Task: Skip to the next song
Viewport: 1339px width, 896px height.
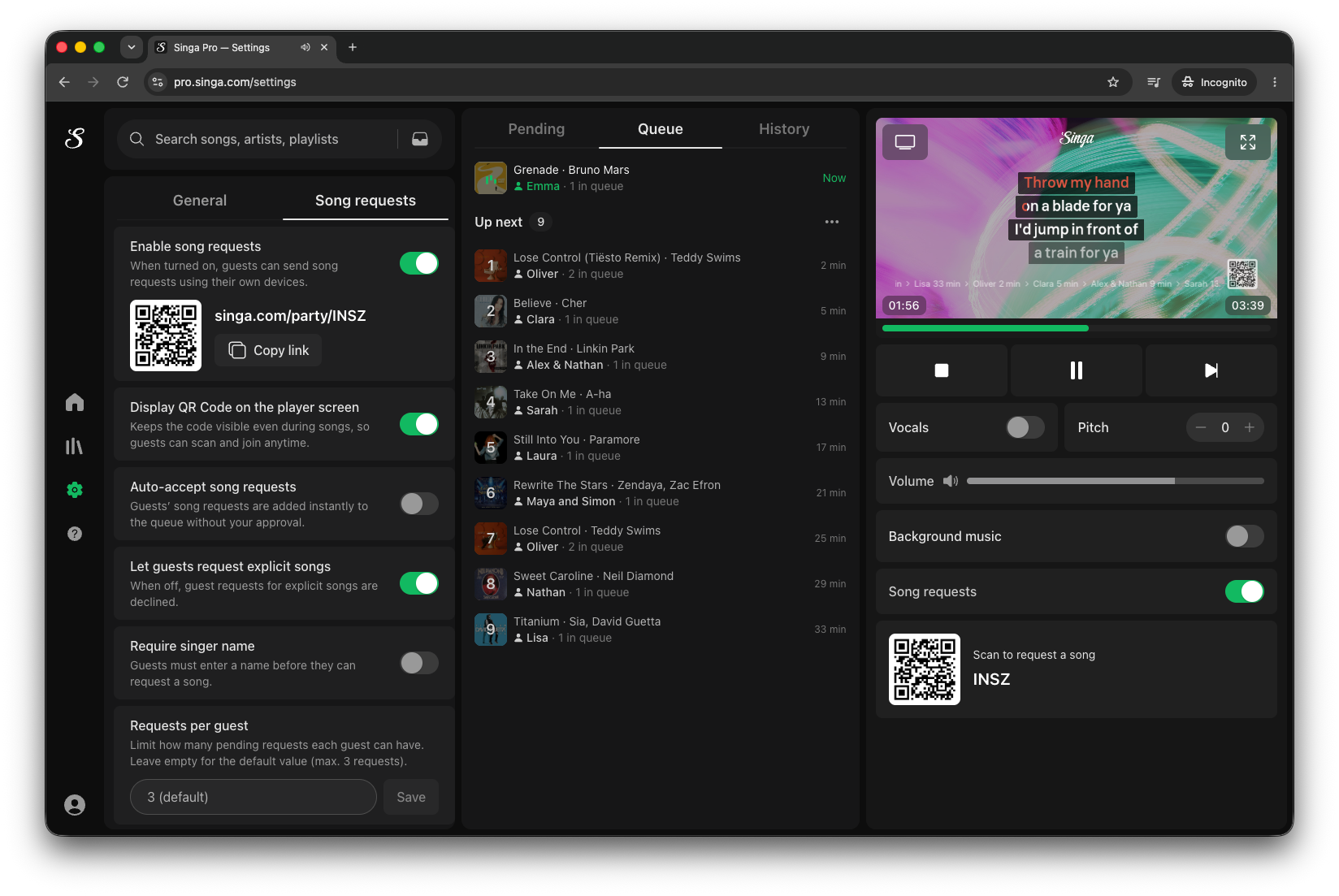Action: (x=1211, y=370)
